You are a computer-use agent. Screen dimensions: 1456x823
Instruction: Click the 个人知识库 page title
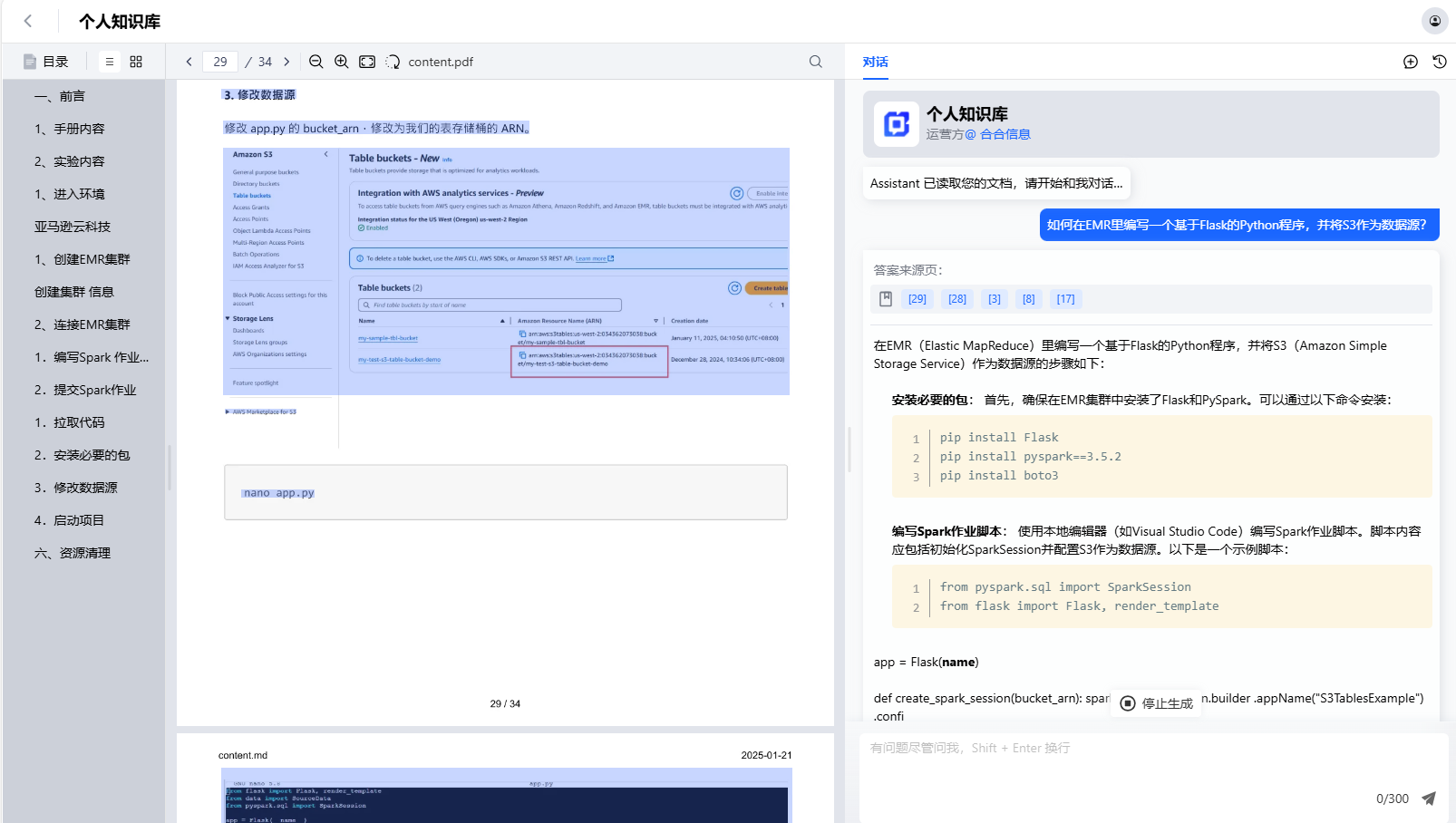pos(120,22)
